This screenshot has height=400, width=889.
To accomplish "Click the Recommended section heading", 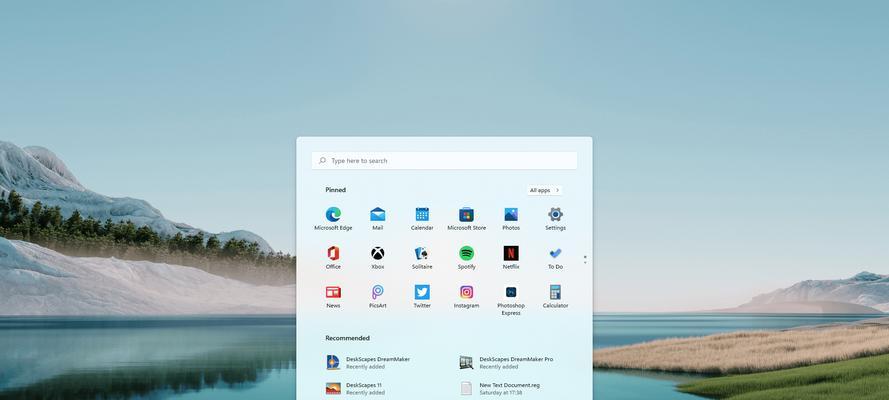I will [347, 338].
